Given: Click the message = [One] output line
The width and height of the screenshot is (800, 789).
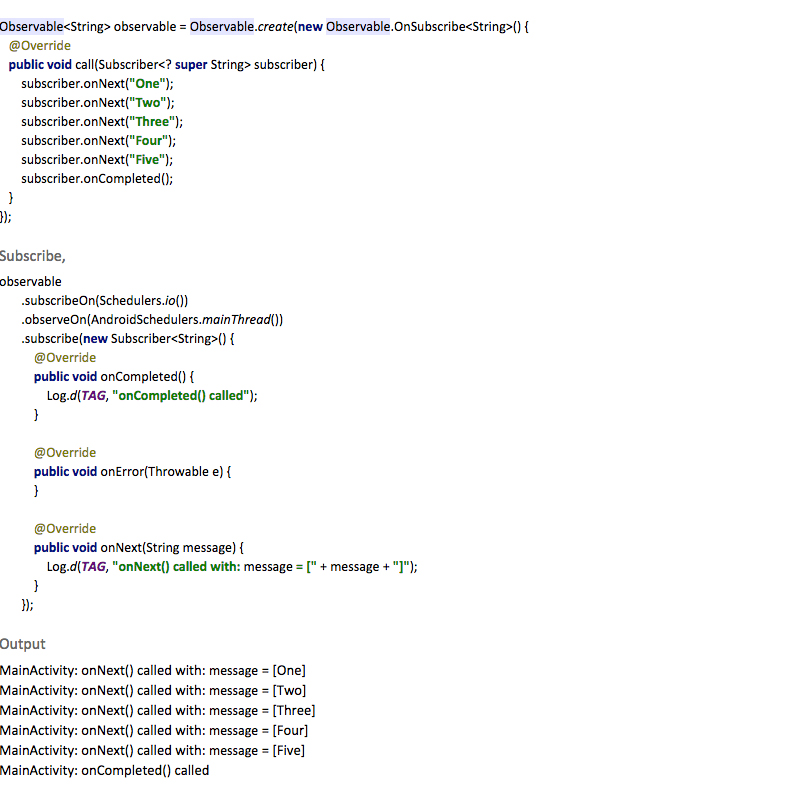Looking at the screenshot, I should 152,670.
